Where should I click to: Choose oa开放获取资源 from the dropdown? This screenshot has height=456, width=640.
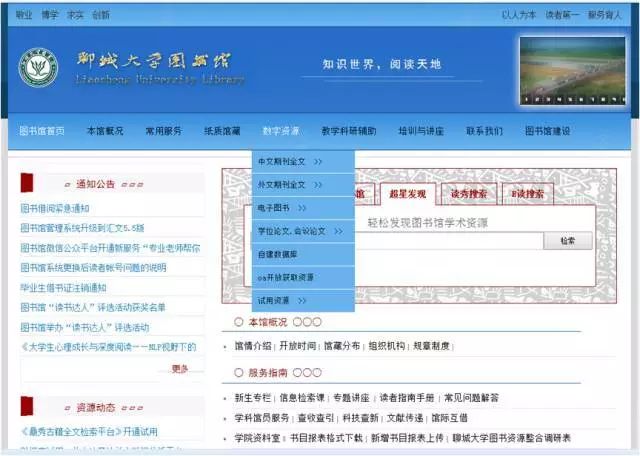coord(303,278)
